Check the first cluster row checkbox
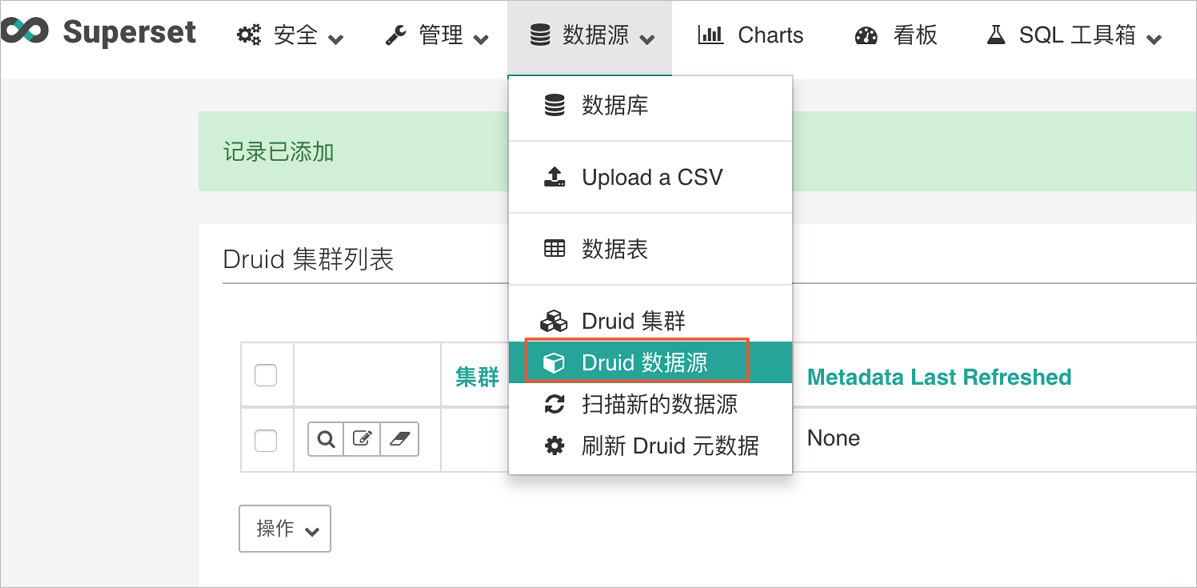 tap(266, 441)
